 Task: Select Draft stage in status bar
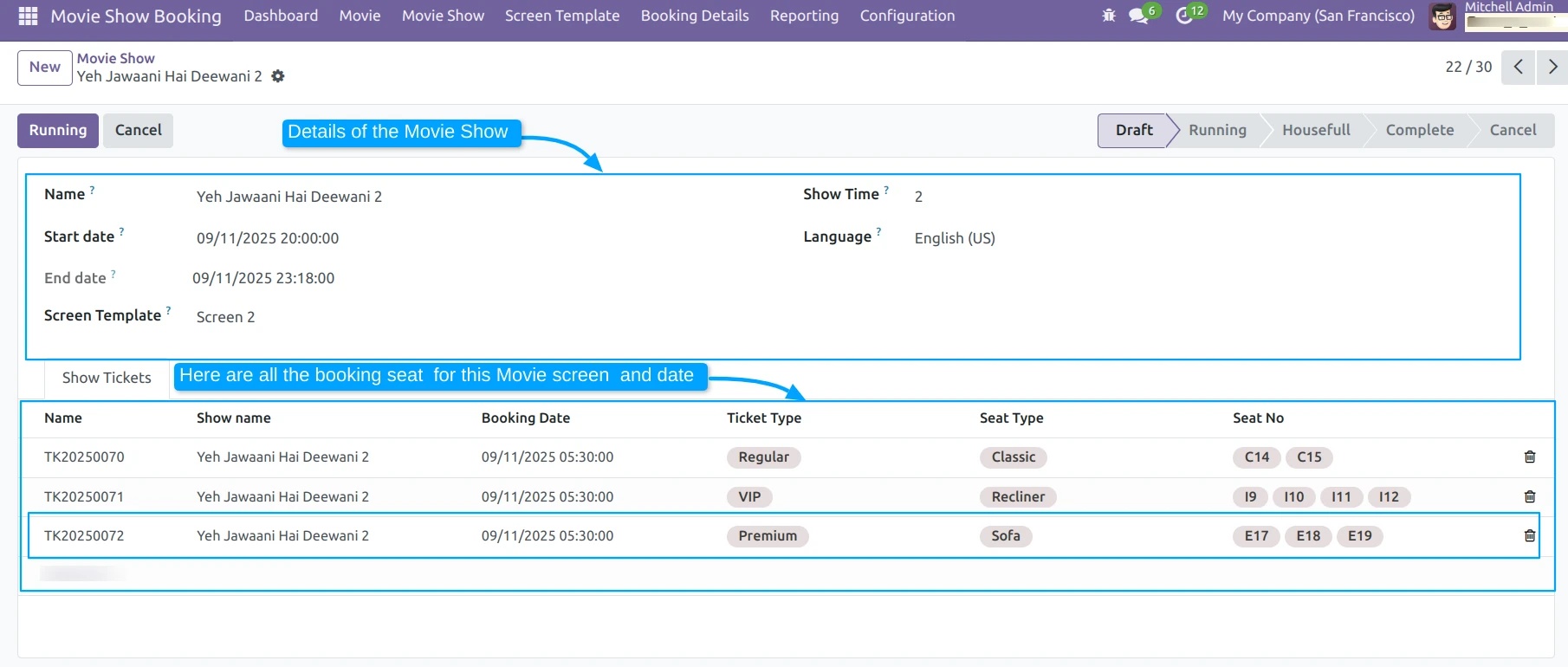(1134, 130)
